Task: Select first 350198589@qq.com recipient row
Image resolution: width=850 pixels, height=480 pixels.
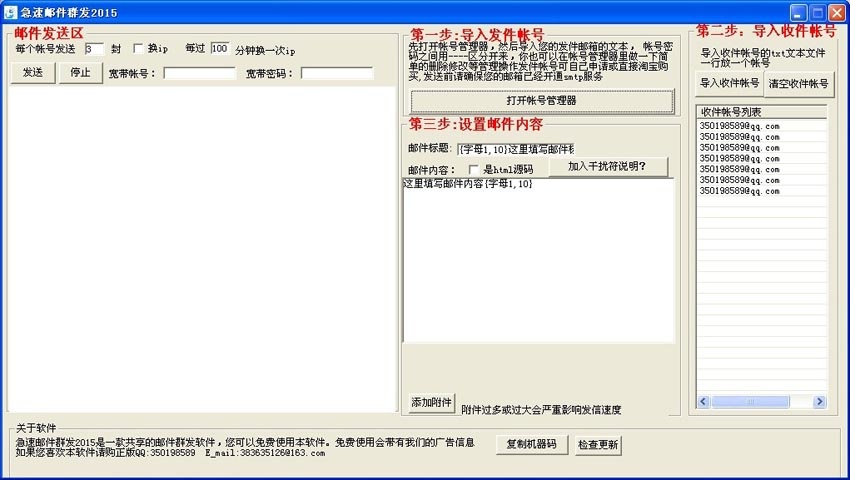Action: pos(761,126)
